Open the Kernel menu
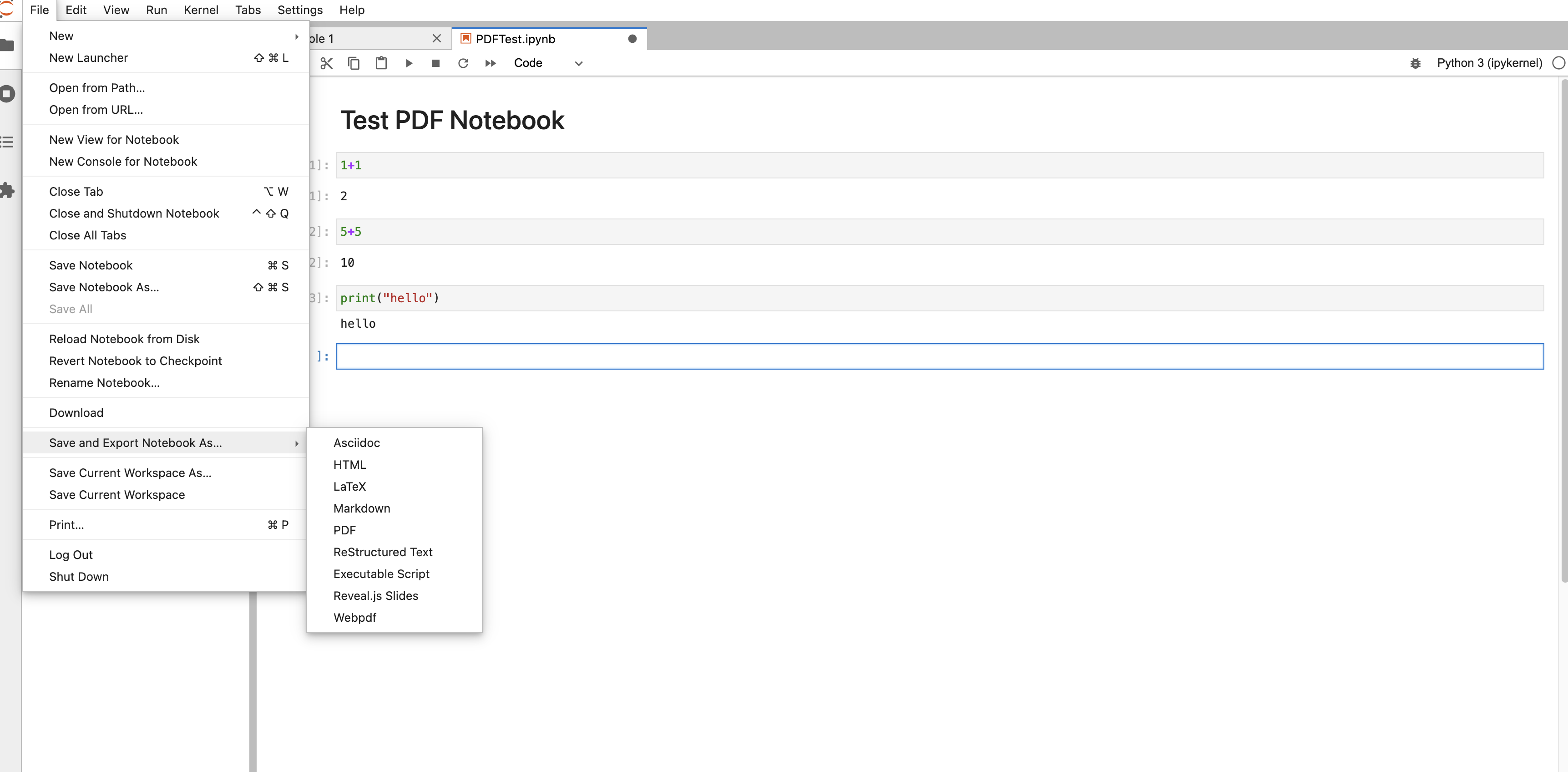The height and width of the screenshot is (772, 1568). coord(201,10)
